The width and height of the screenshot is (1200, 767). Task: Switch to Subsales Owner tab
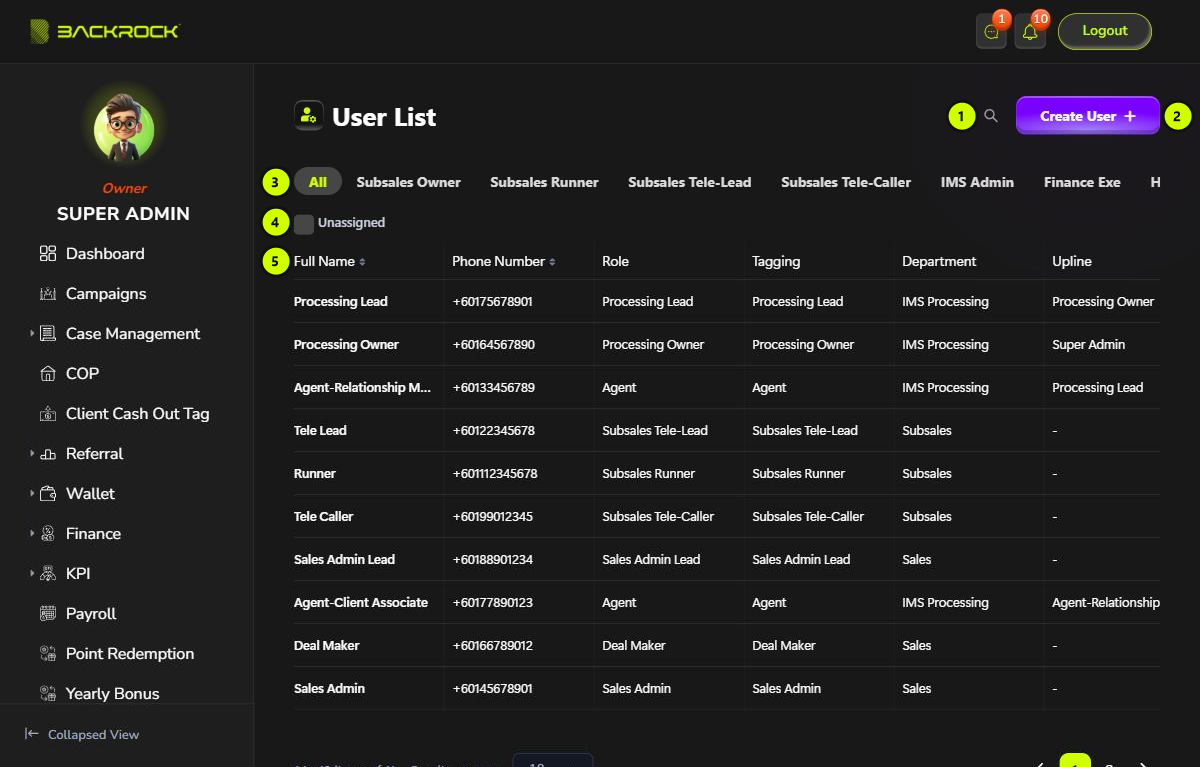point(409,182)
